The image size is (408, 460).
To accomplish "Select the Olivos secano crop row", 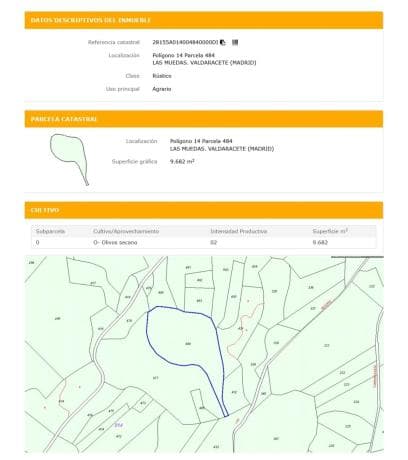I will [x=204, y=242].
